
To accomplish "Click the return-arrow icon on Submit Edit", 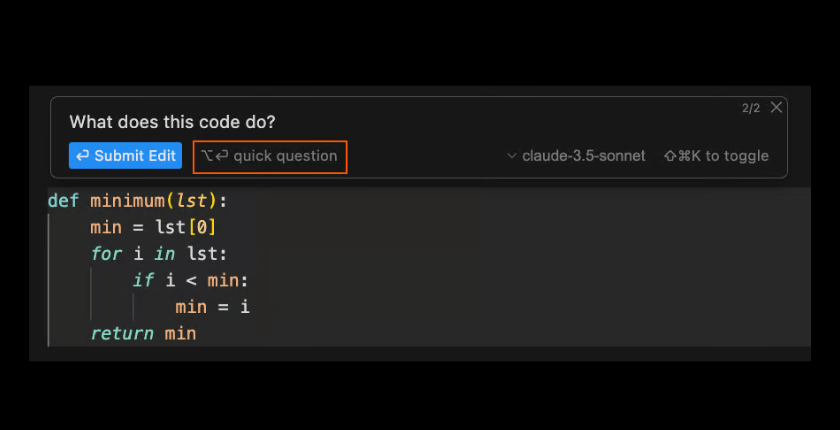I will point(82,156).
